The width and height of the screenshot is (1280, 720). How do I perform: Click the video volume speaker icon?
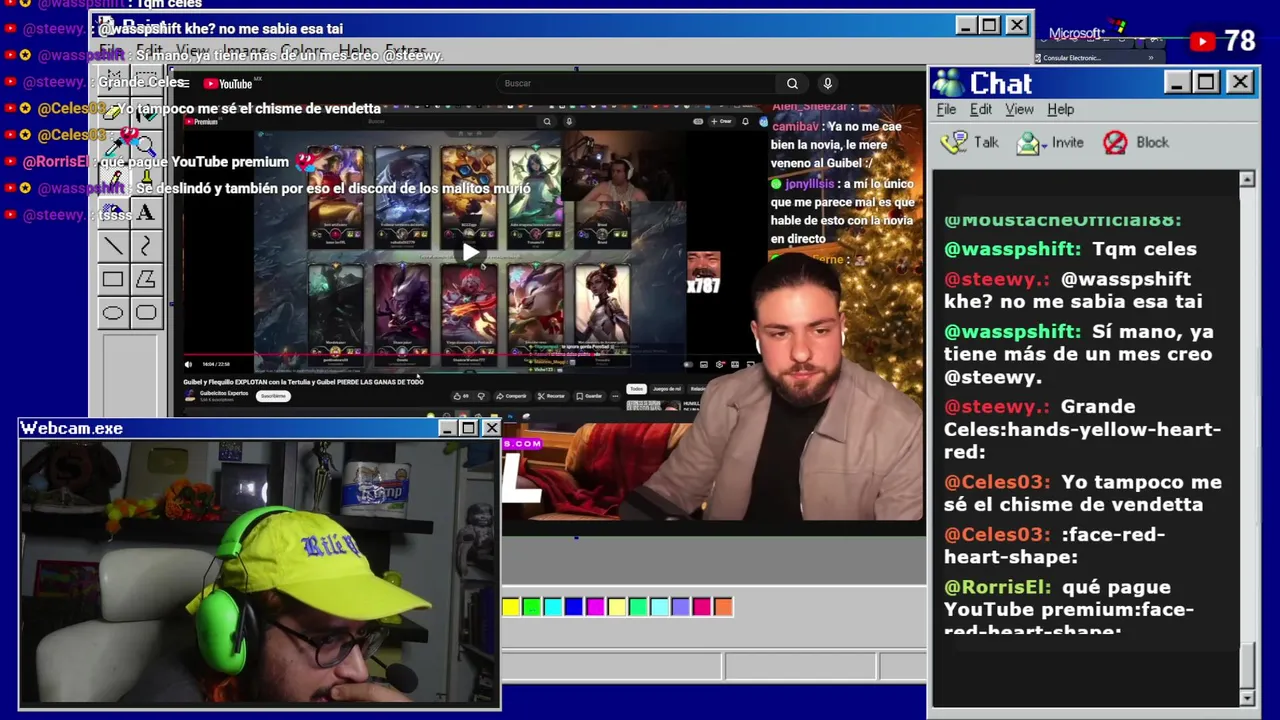click(x=188, y=364)
